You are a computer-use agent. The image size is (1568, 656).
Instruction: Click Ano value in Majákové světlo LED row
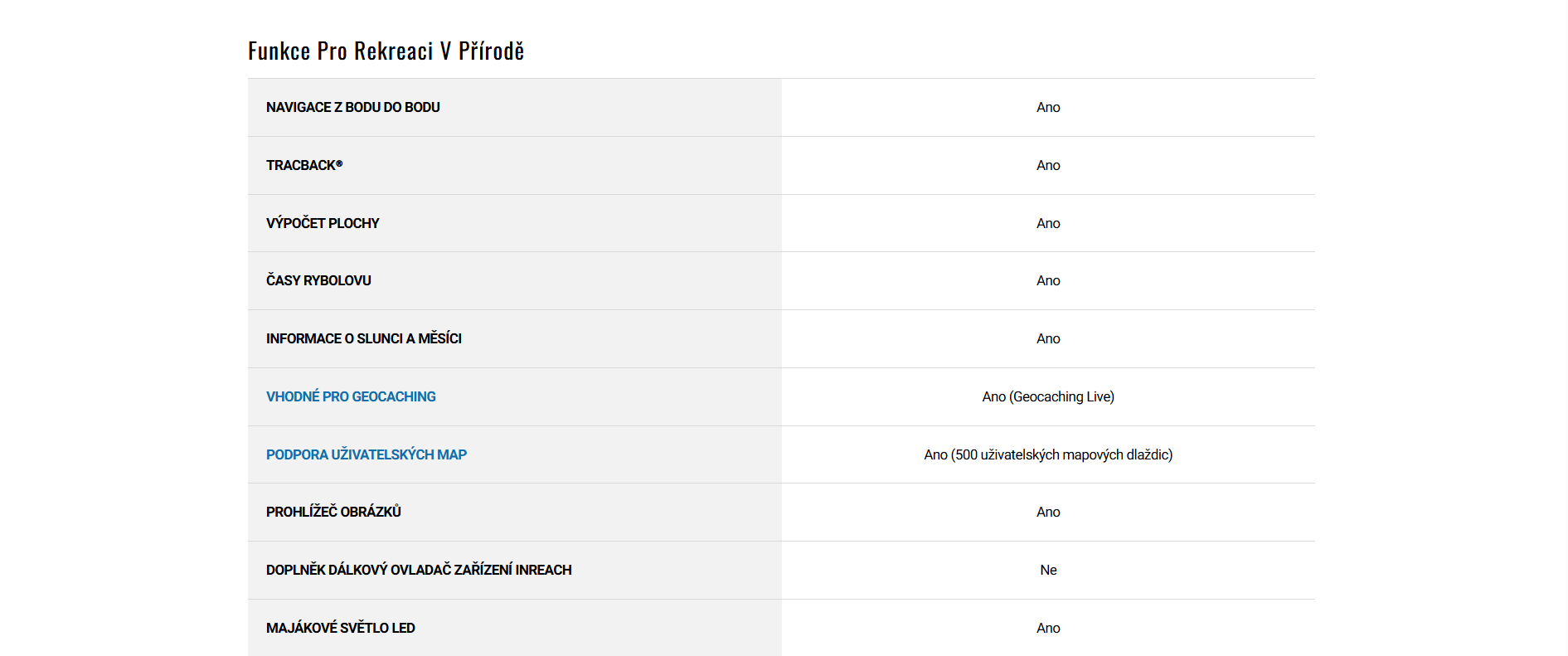1048,628
